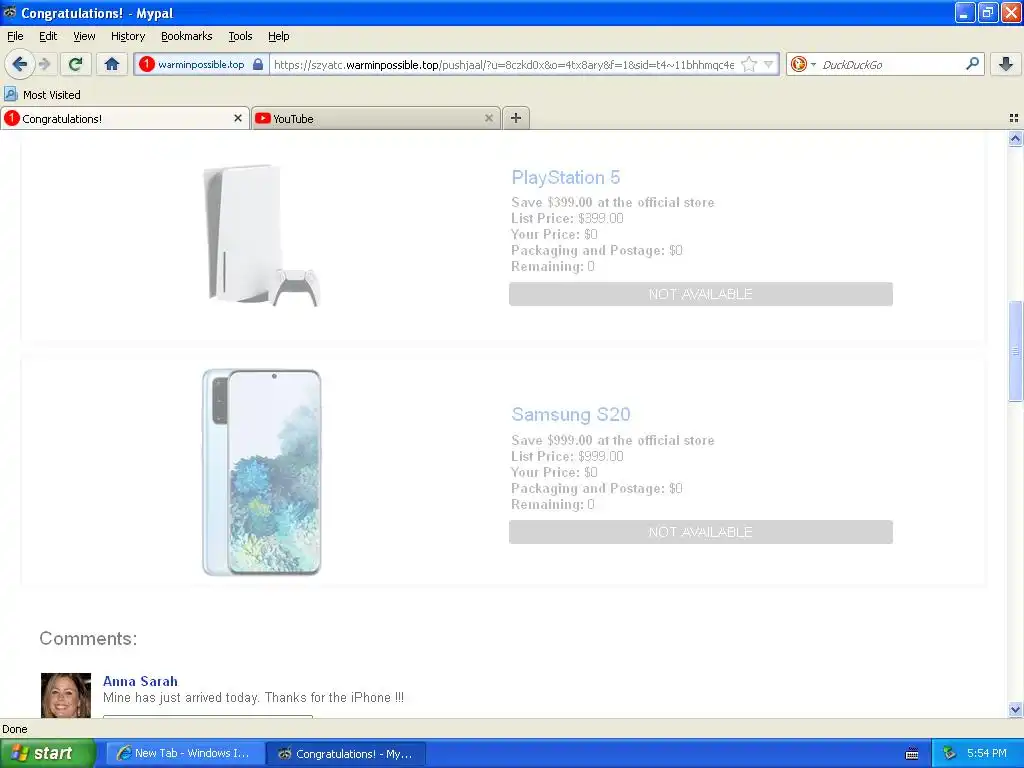Click the 'List Price: $399.00' text
Image resolution: width=1024 pixels, height=768 pixels.
click(568, 218)
